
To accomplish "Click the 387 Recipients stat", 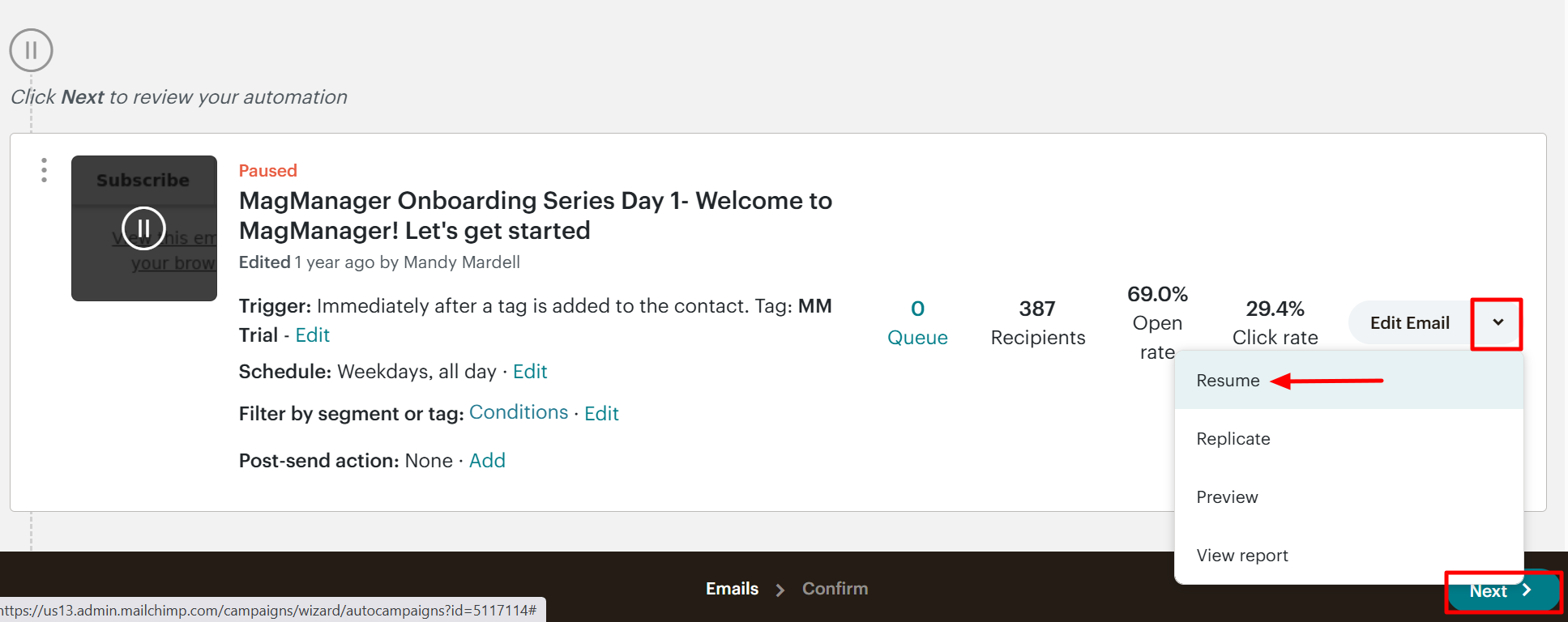I will [x=1037, y=322].
